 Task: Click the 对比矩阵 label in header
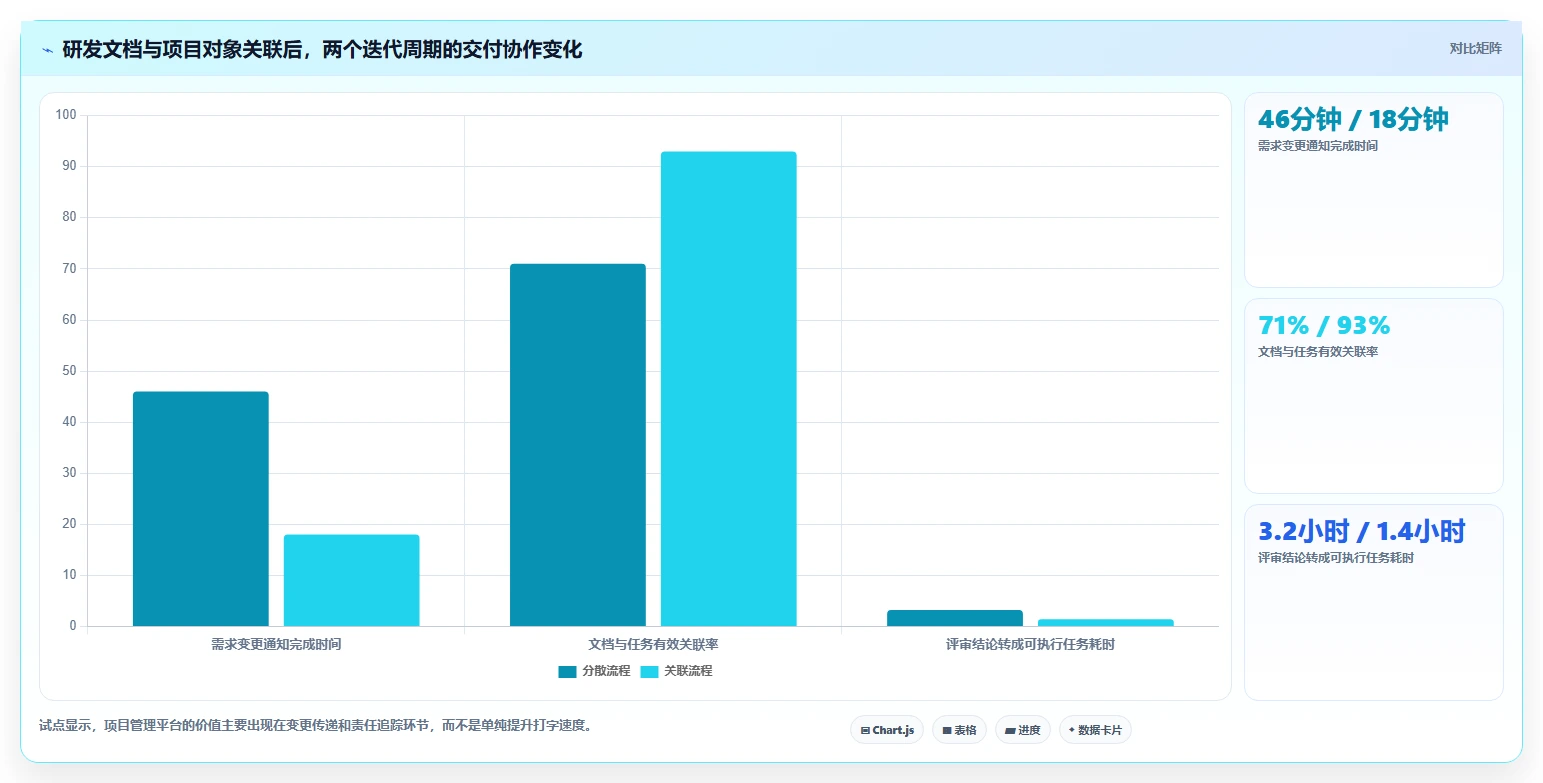[x=1475, y=48]
